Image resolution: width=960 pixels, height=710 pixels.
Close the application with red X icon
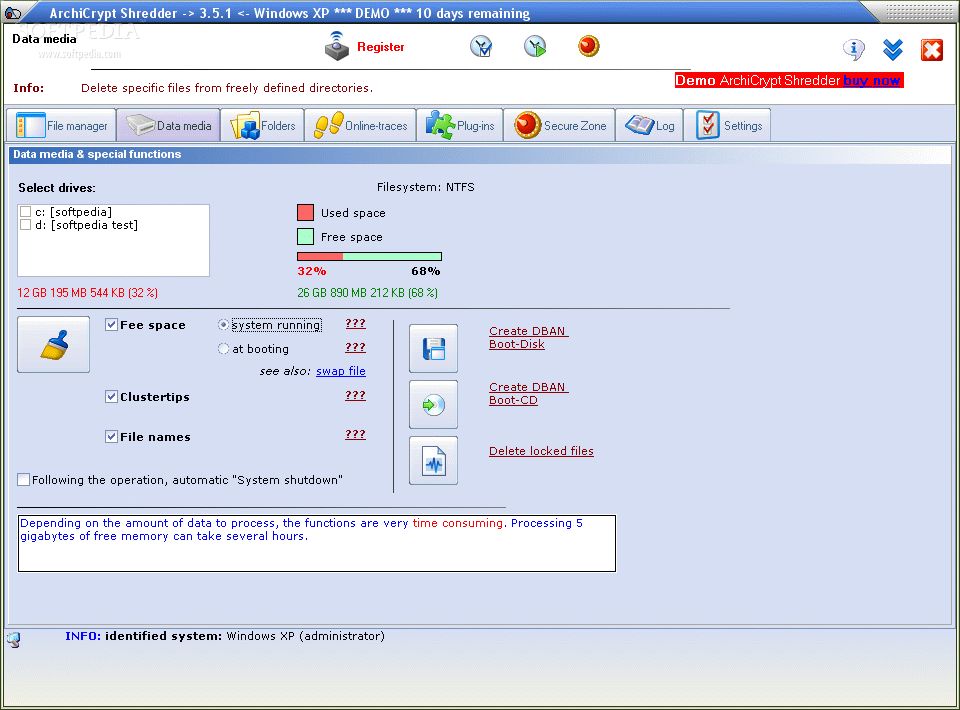(932, 50)
